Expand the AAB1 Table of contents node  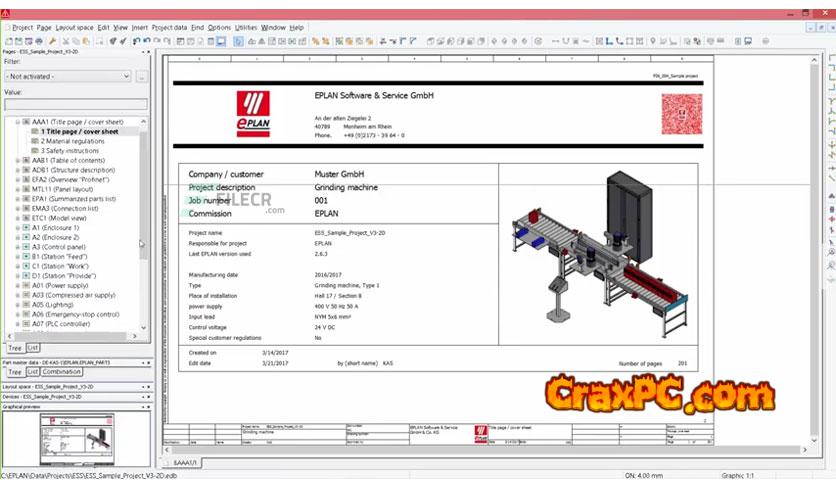pos(18,160)
